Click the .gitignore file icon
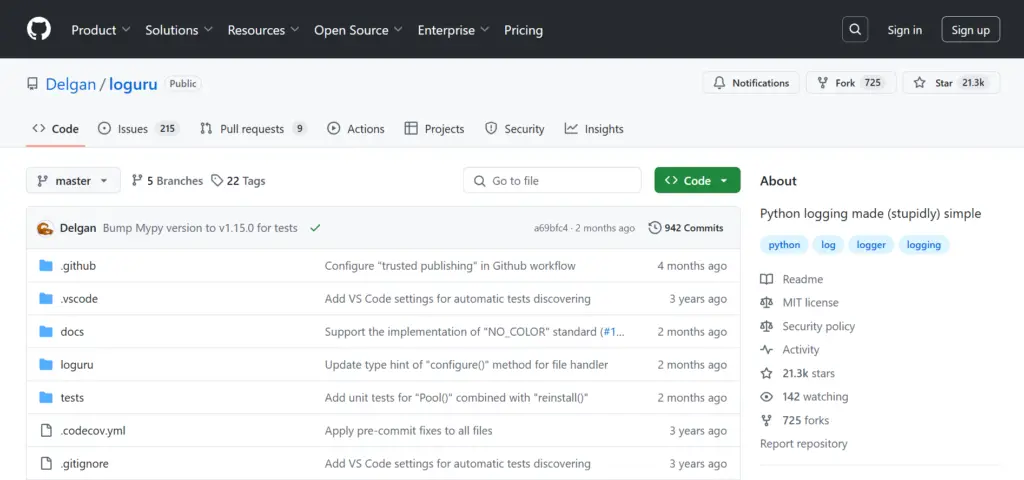This screenshot has width=1024, height=480. coord(46,464)
